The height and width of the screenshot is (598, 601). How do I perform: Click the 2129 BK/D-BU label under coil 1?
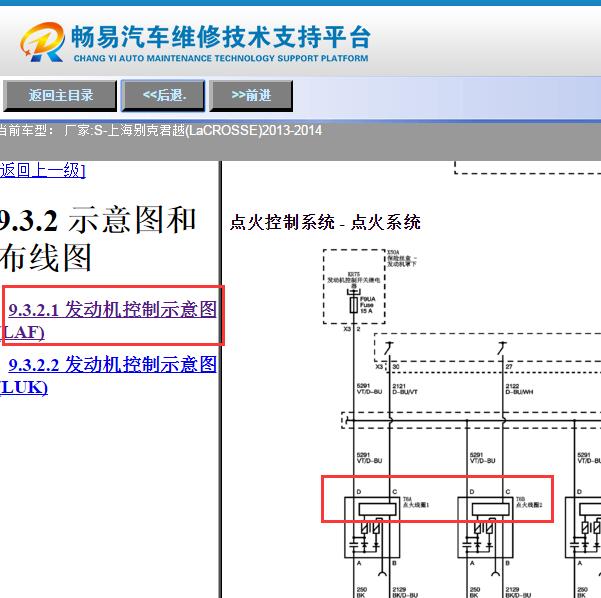[x=405, y=592]
